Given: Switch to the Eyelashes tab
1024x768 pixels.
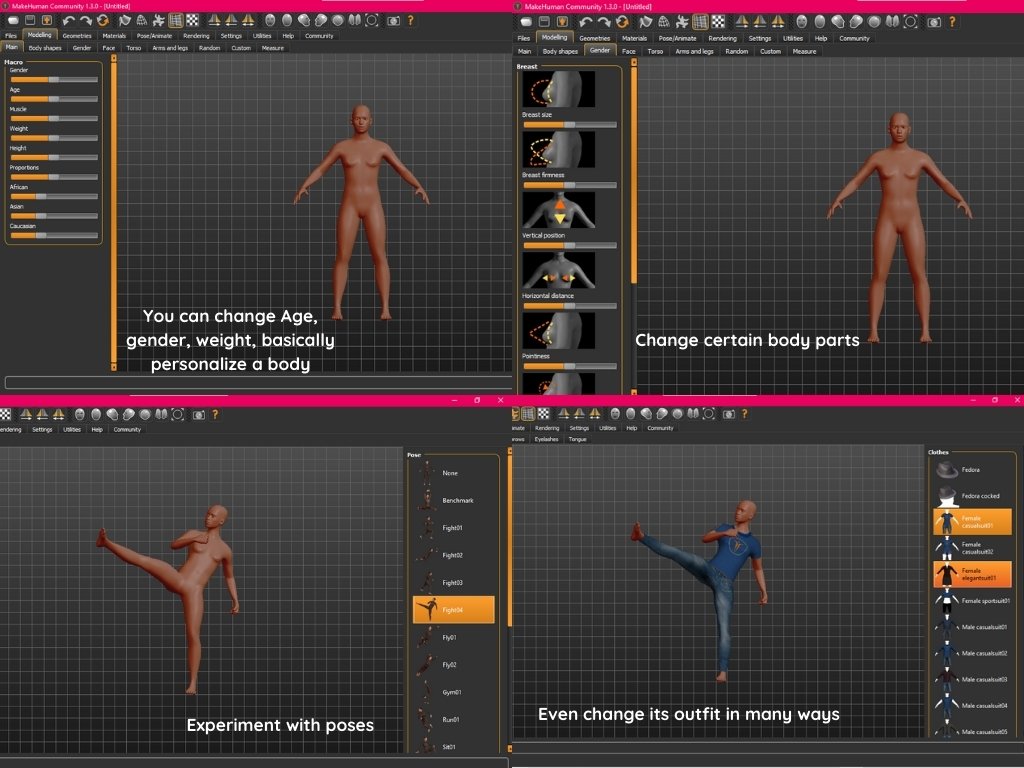Looking at the screenshot, I should coord(547,439).
